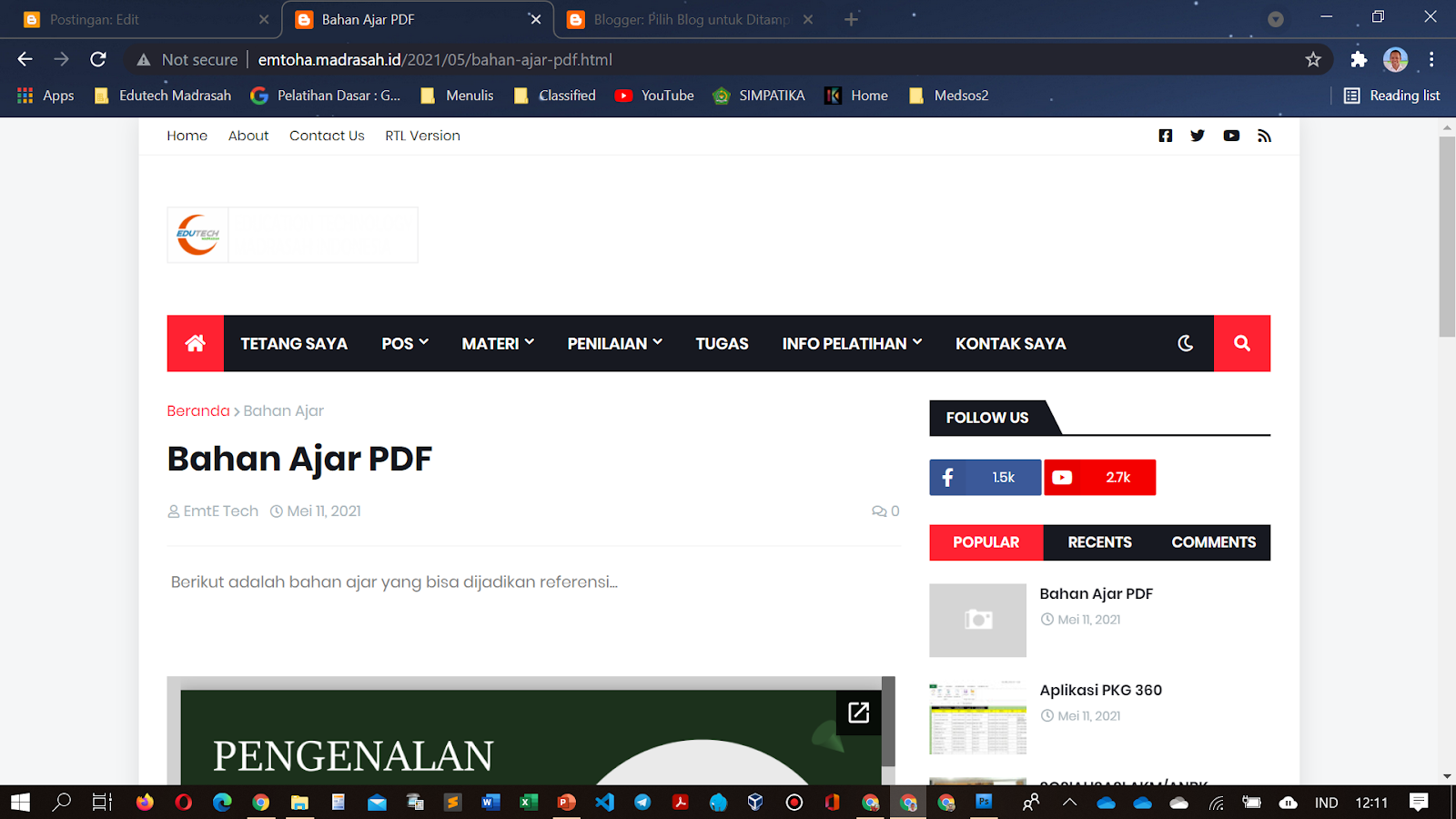Viewport: 1456px width, 819px height.
Task: Open the Apps grid shortcut
Action: pos(45,96)
